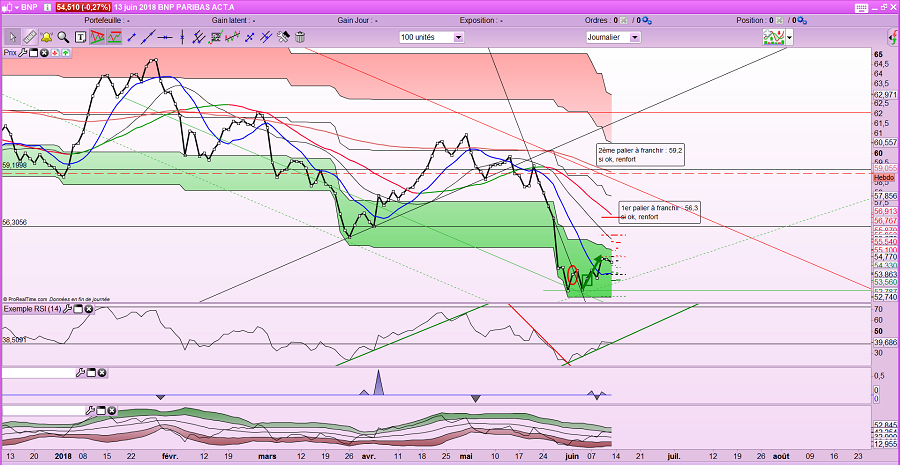Screen dimensions: 900x465
Task: Move the Prix panel down
Action: point(55,52)
